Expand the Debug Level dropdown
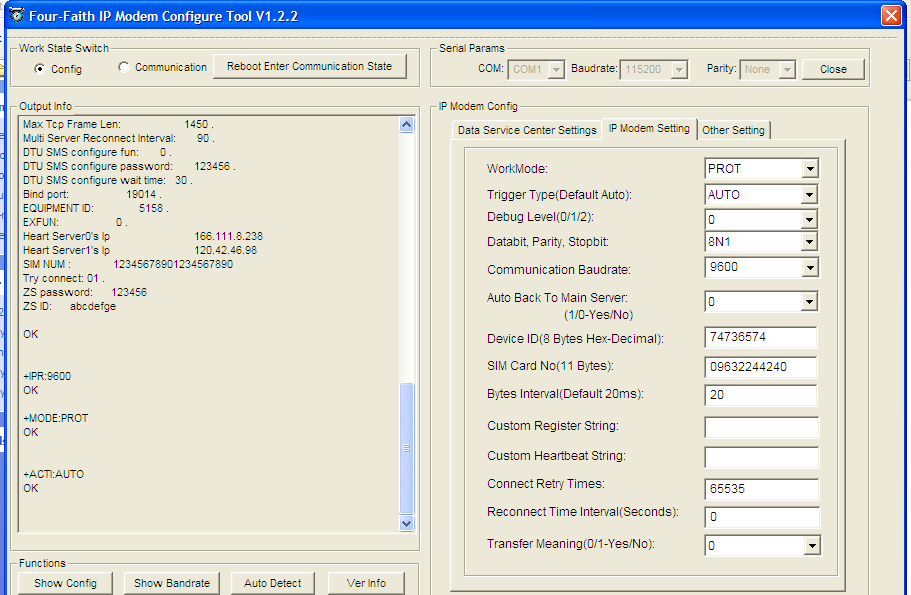This screenshot has height=595, width=911. click(x=809, y=220)
